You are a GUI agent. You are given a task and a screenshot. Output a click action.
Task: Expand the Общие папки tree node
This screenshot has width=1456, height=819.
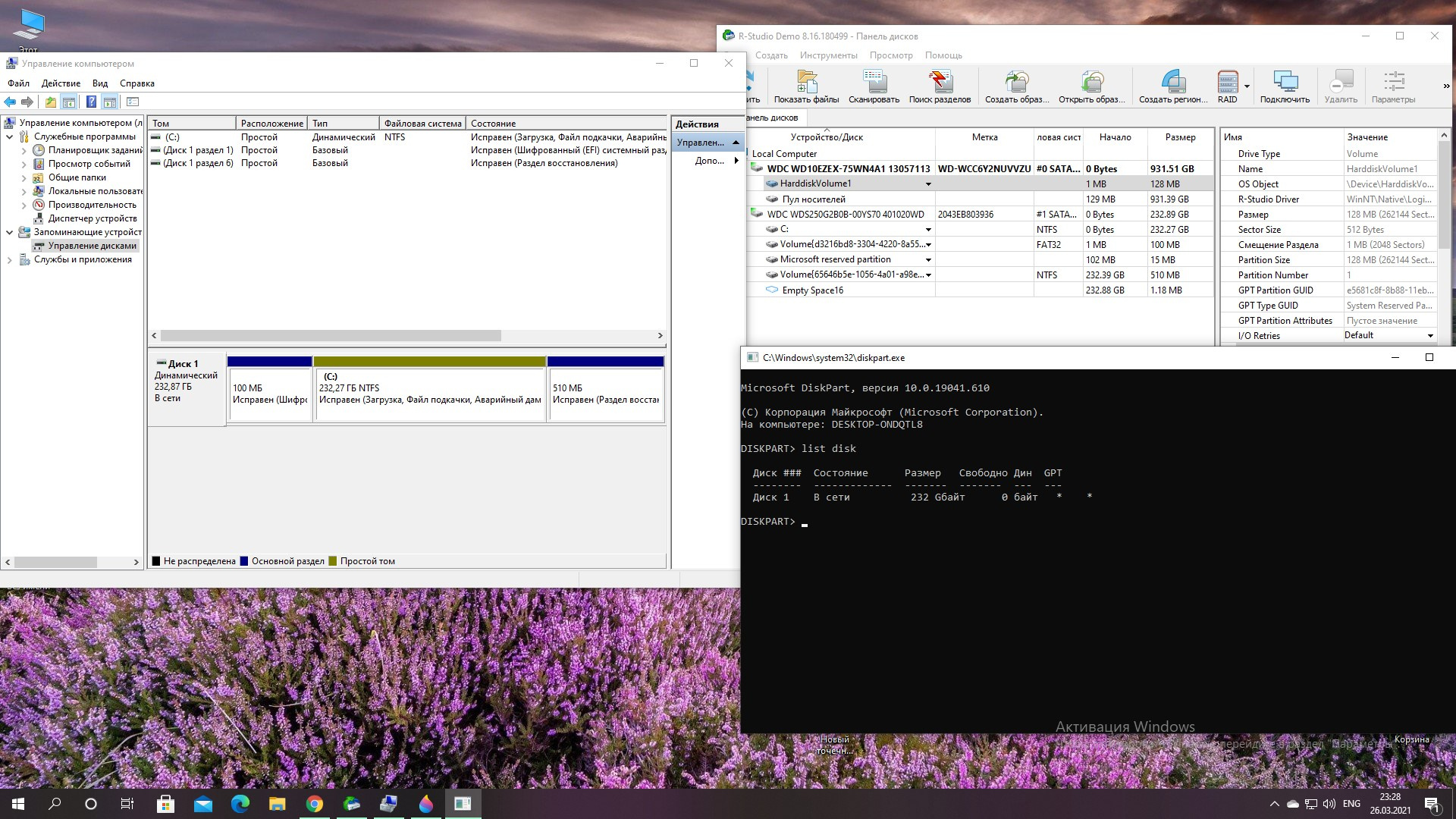pos(24,178)
